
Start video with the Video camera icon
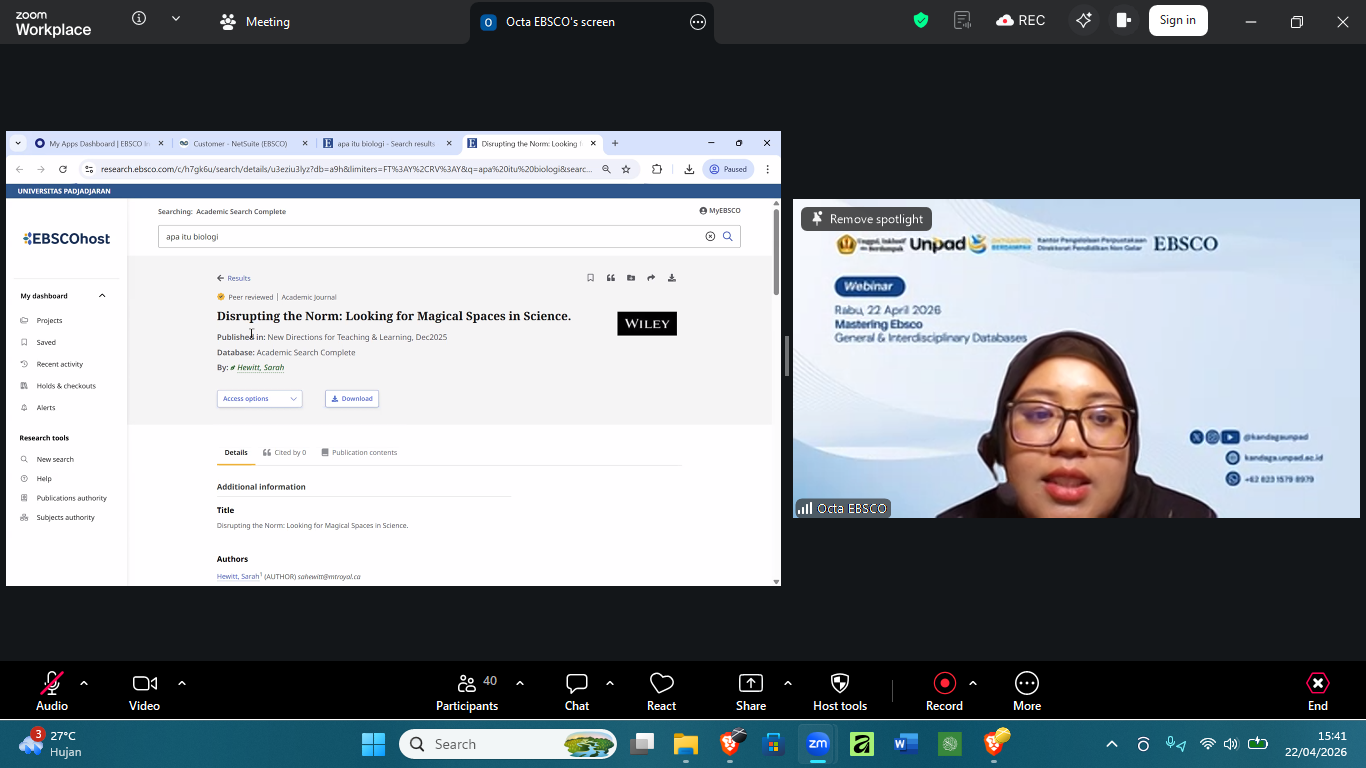click(x=145, y=683)
